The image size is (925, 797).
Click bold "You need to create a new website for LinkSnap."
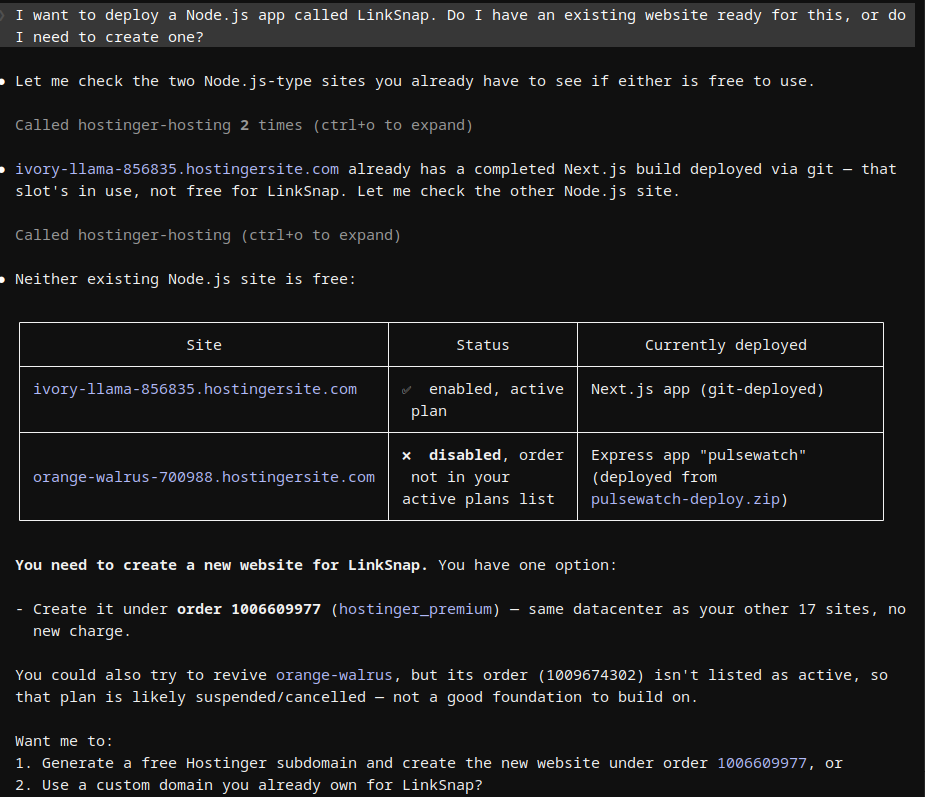221,565
